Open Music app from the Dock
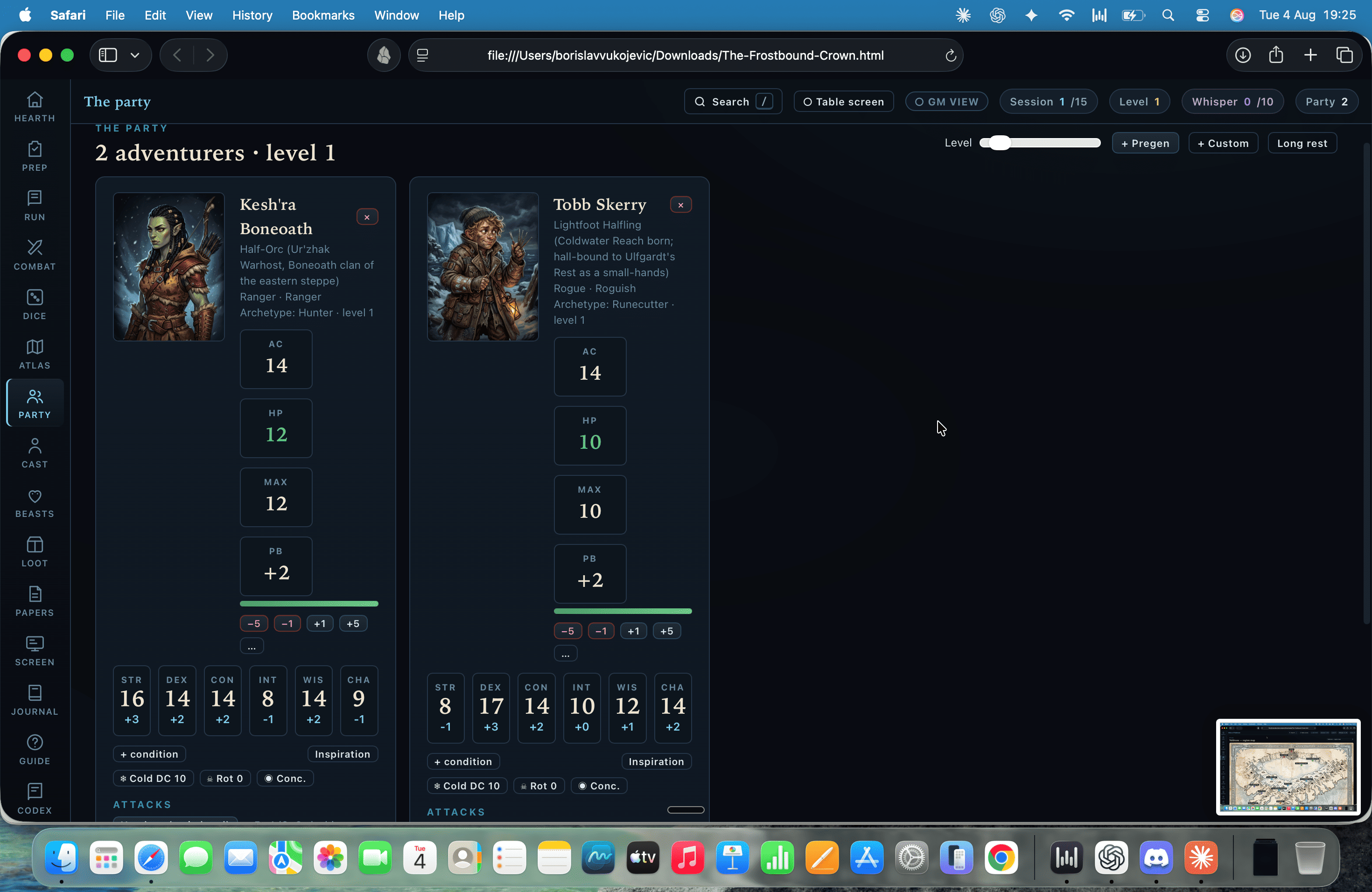 tap(688, 858)
